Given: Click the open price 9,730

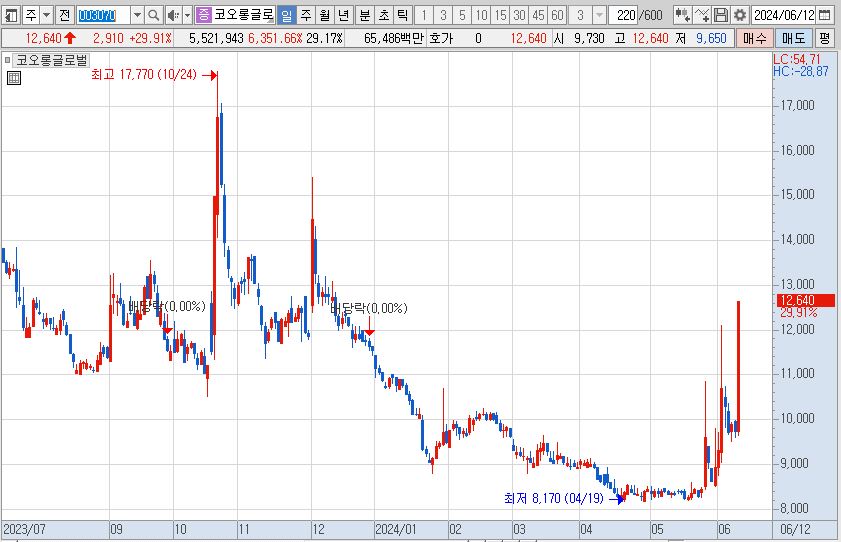Looking at the screenshot, I should coord(589,39).
